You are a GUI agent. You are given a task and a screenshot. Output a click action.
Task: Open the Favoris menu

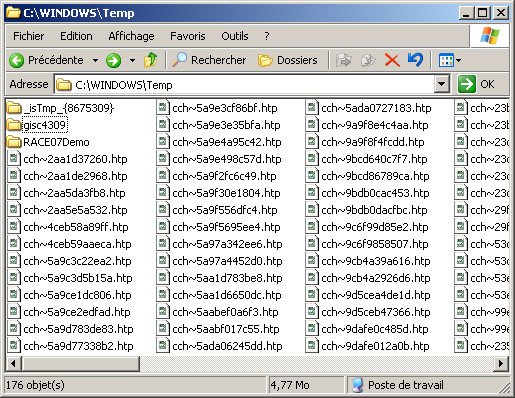[188, 36]
